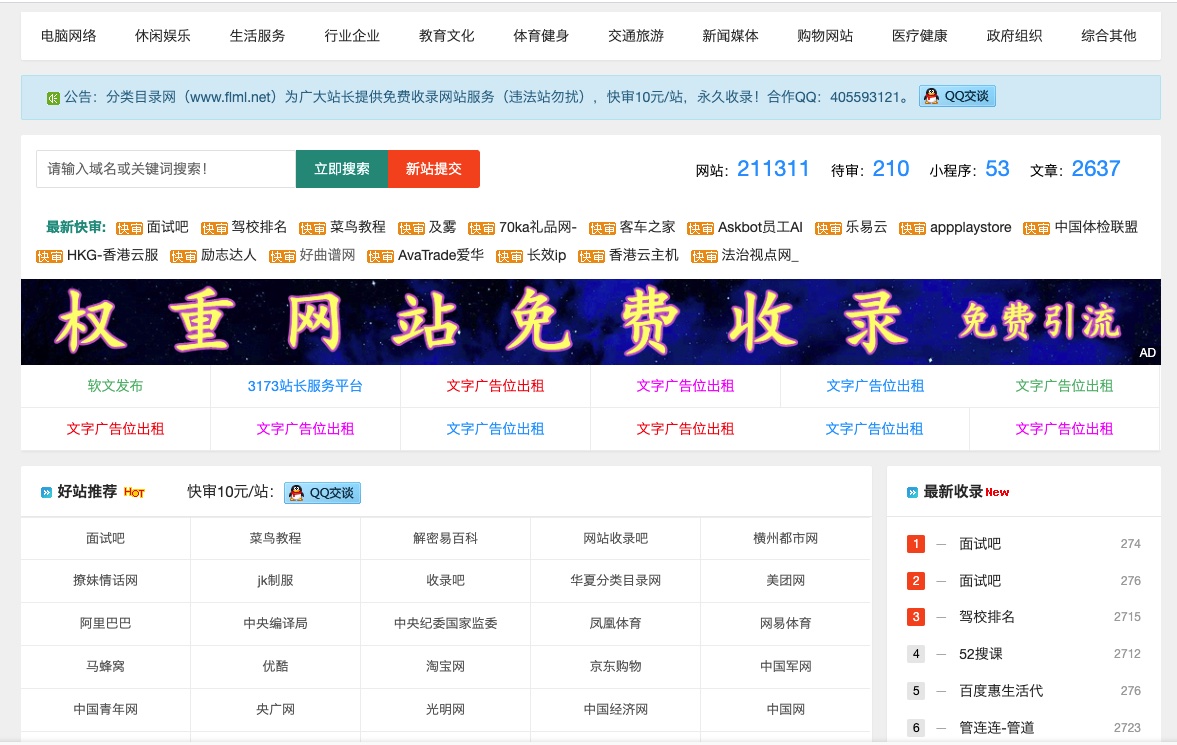Click the 新站提交 button
1177x745 pixels.
tap(434, 169)
